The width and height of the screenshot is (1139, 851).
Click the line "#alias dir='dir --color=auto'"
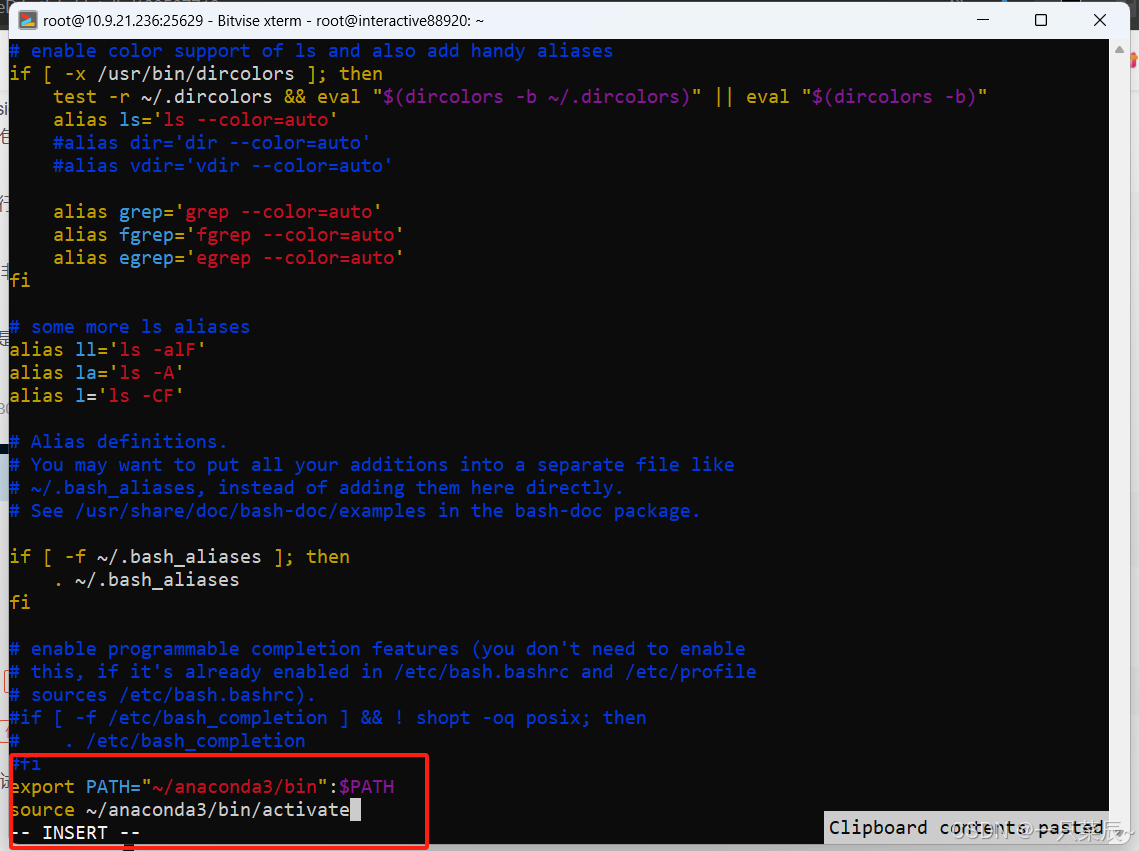211,142
